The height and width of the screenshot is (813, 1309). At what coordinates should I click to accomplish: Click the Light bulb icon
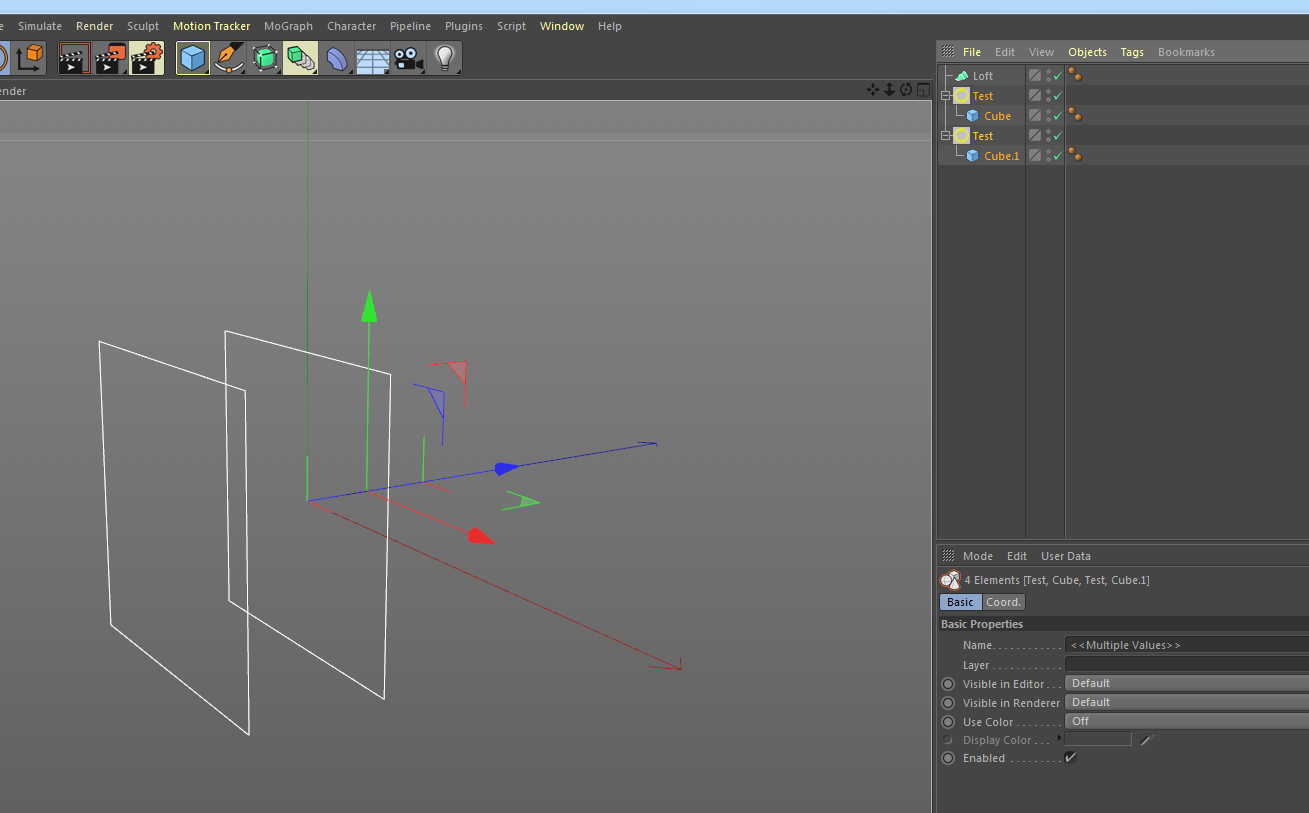coord(445,58)
